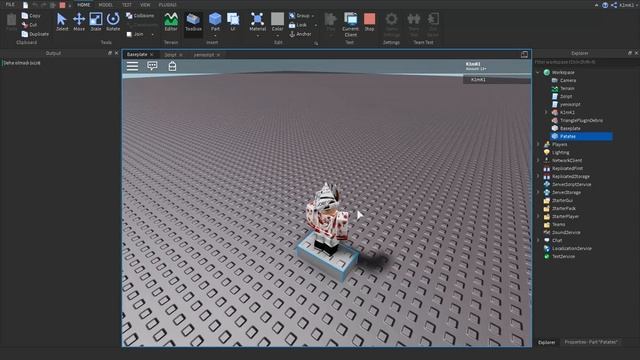Click the red stop icon in quick access bar
The image size is (640, 360).
62,5
